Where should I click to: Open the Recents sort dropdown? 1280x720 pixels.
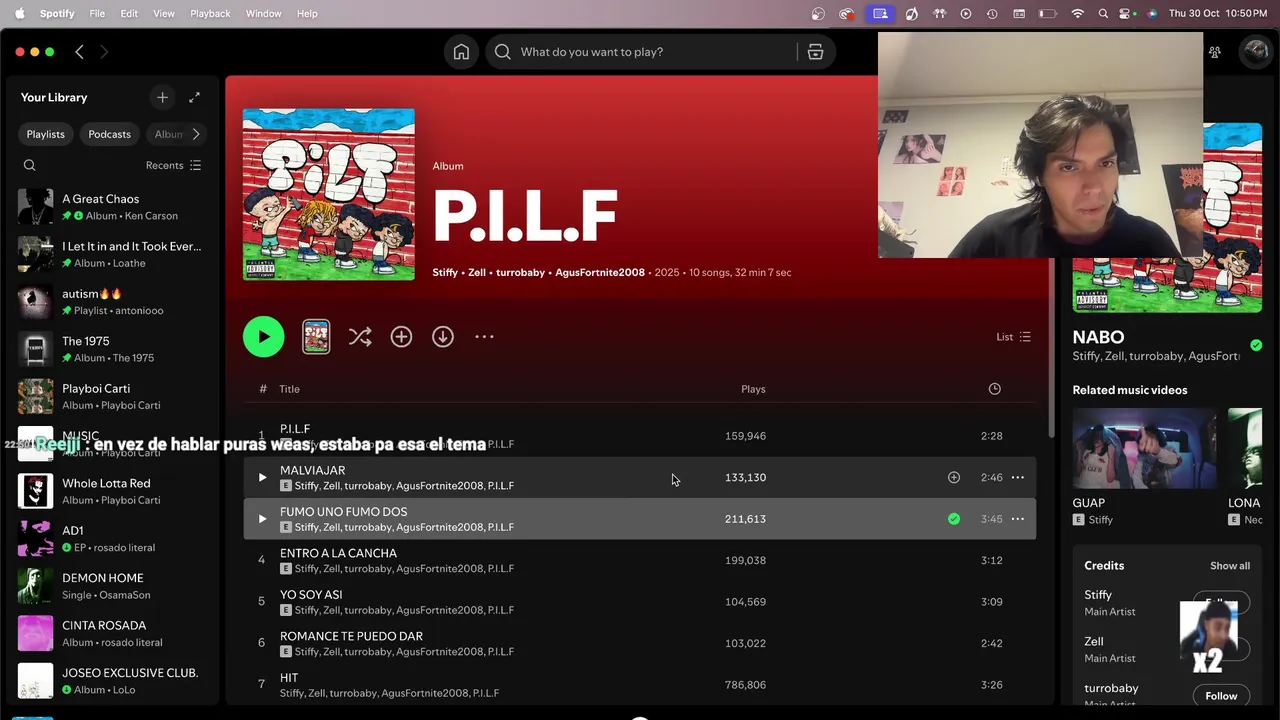pyautogui.click(x=174, y=165)
